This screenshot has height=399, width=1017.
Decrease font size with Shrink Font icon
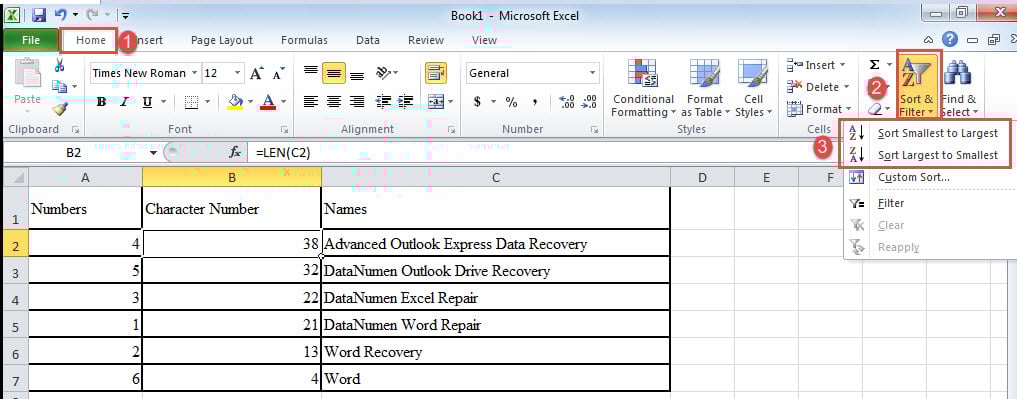click(x=278, y=73)
